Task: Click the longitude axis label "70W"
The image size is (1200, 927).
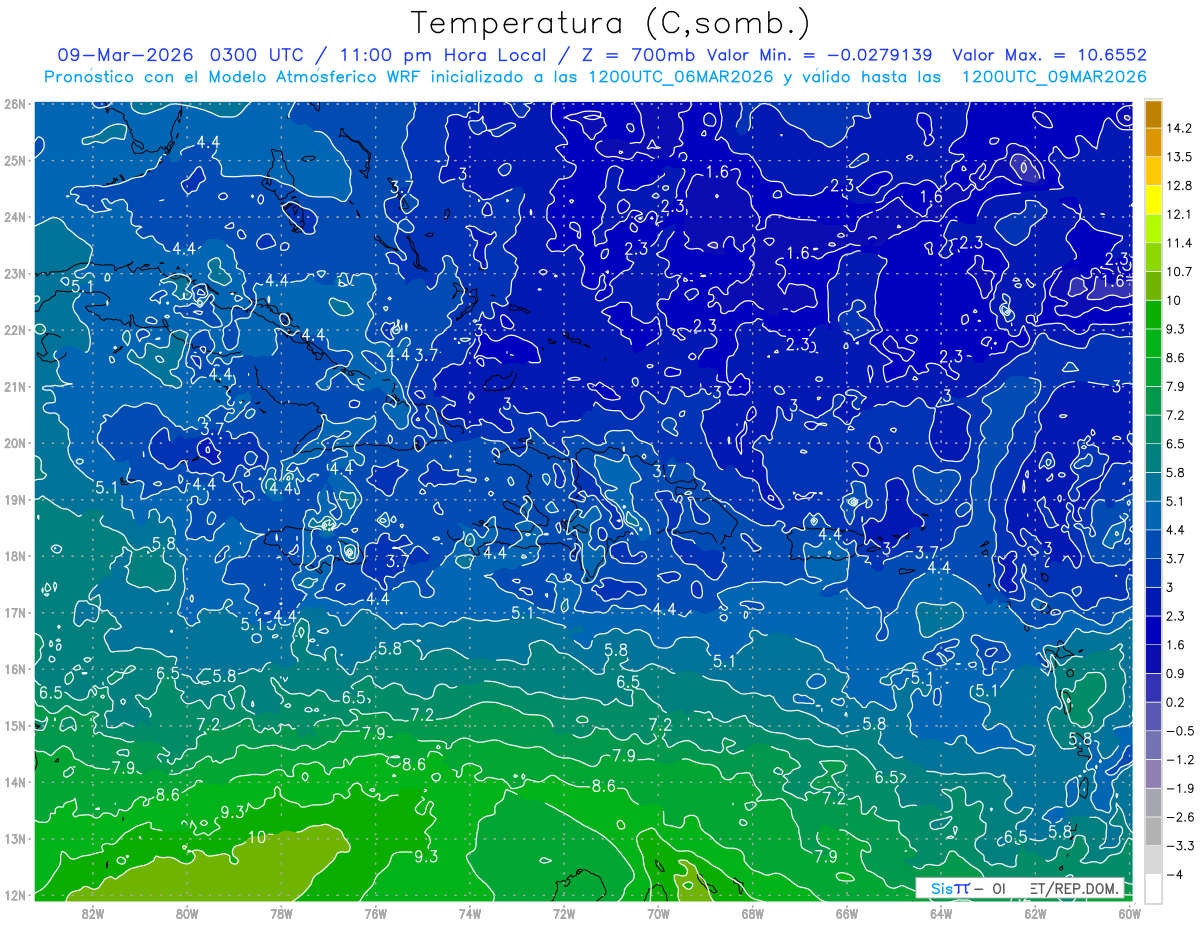Action: coord(657,913)
